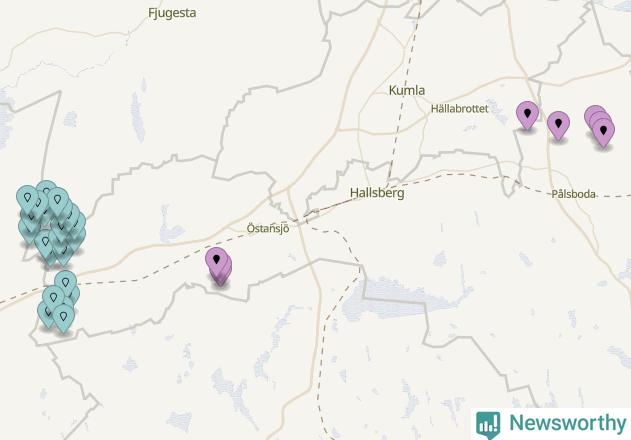This screenshot has width=631, height=440.
Task: Select the top teal marker of the lower cluster
Action: coord(65,284)
